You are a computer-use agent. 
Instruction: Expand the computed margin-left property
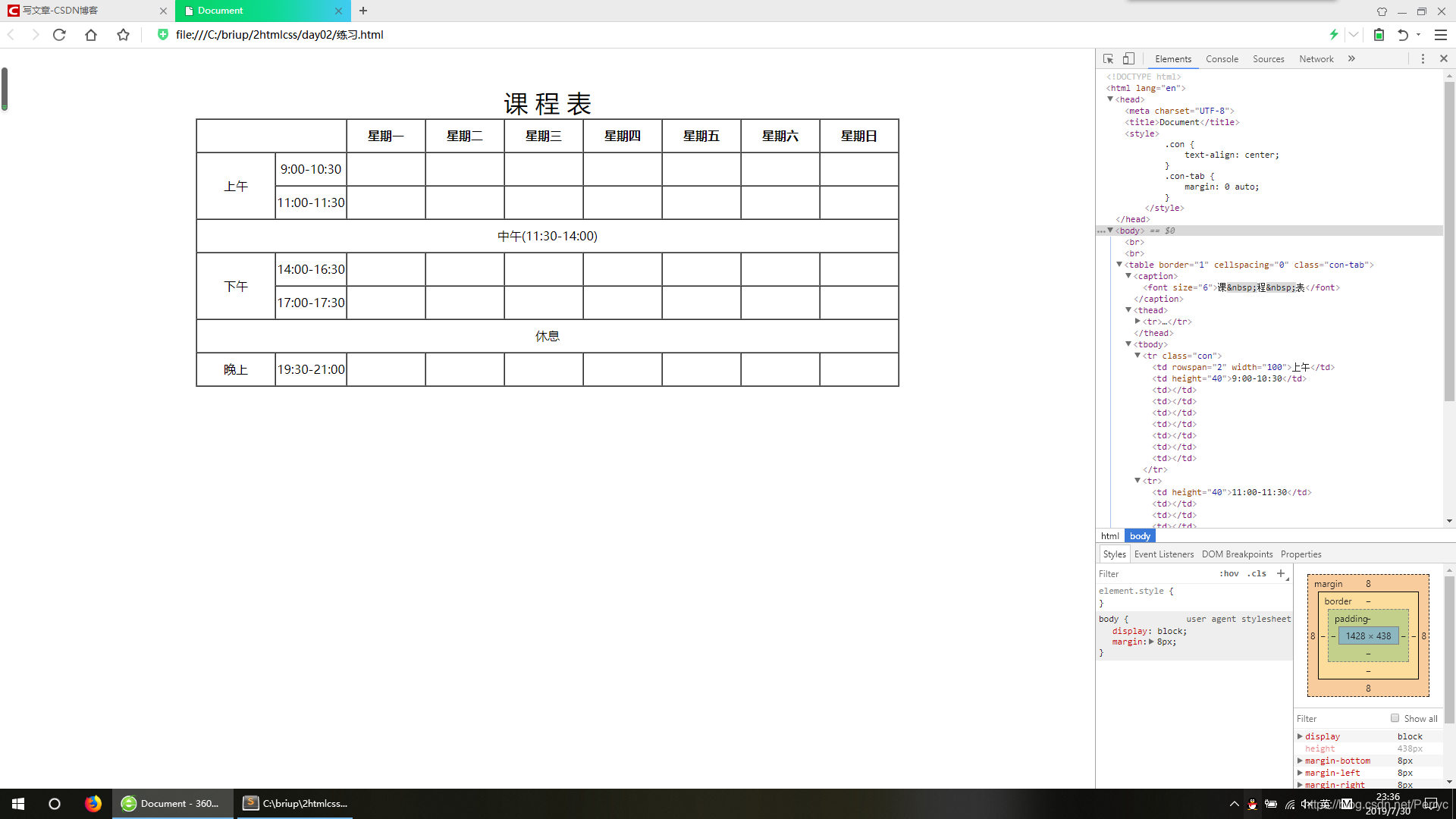1300,773
